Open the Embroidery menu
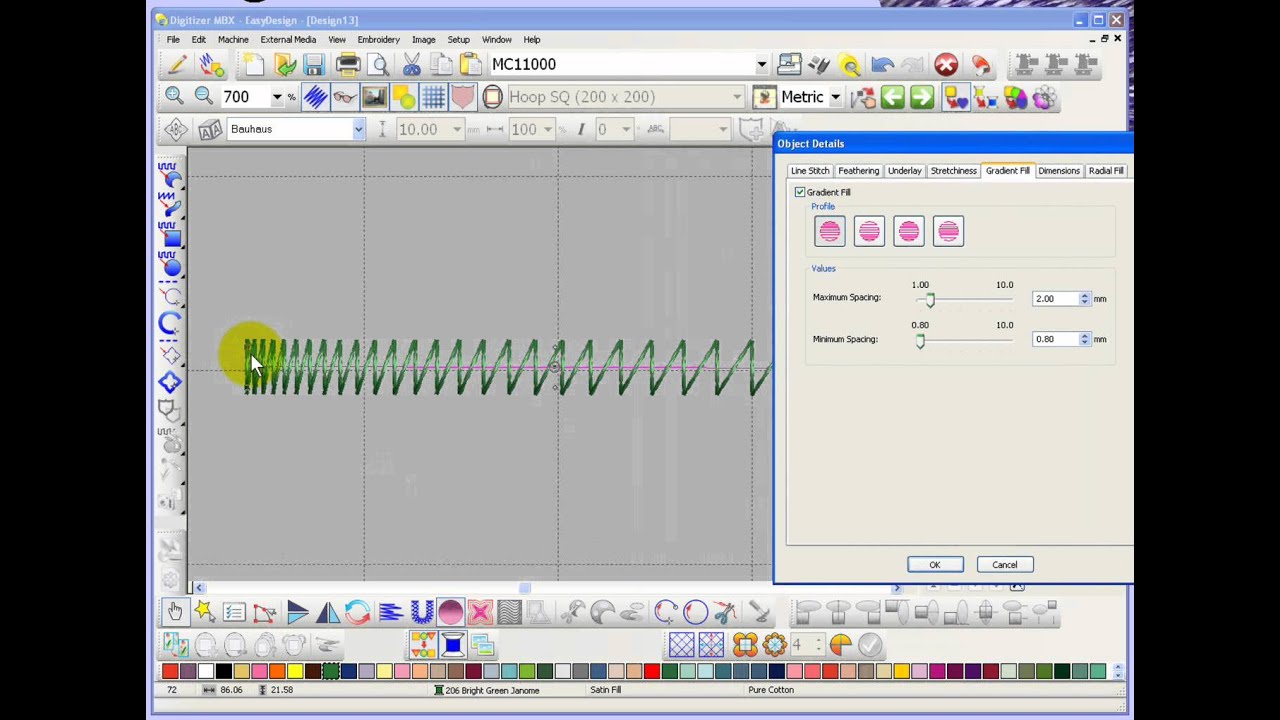This screenshot has height=720, width=1280. 378,40
